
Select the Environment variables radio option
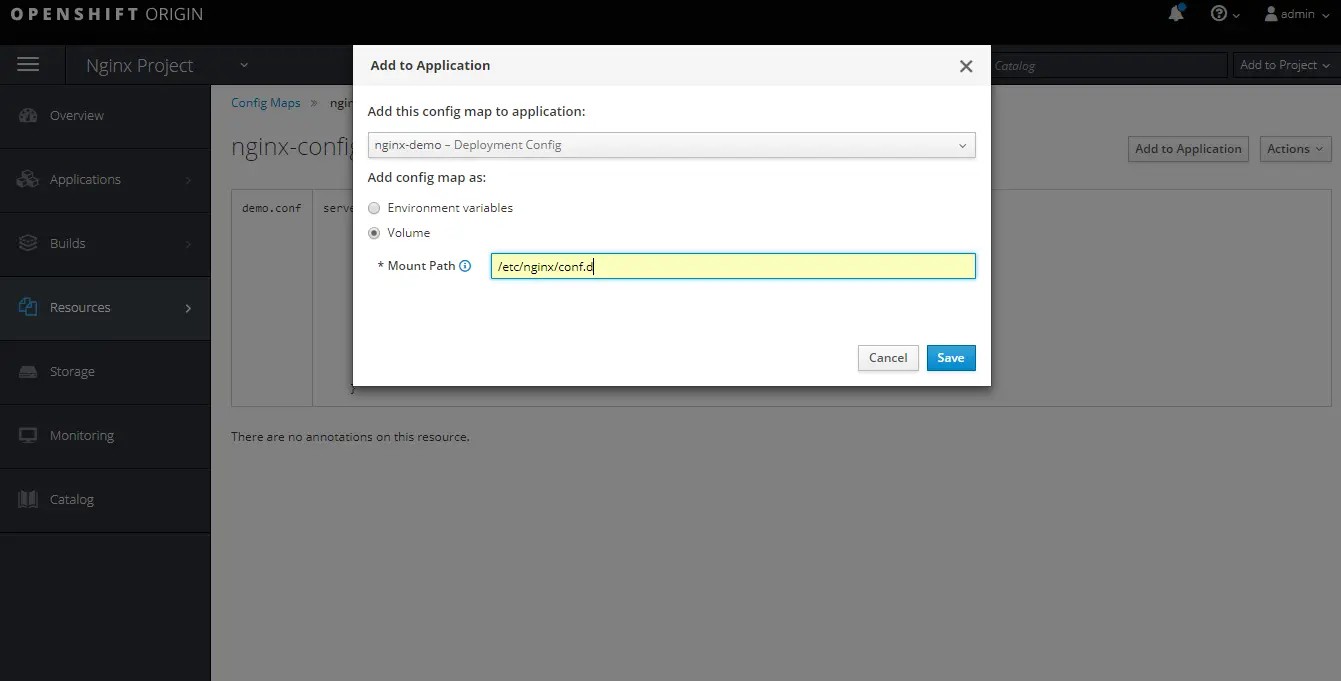pos(374,207)
